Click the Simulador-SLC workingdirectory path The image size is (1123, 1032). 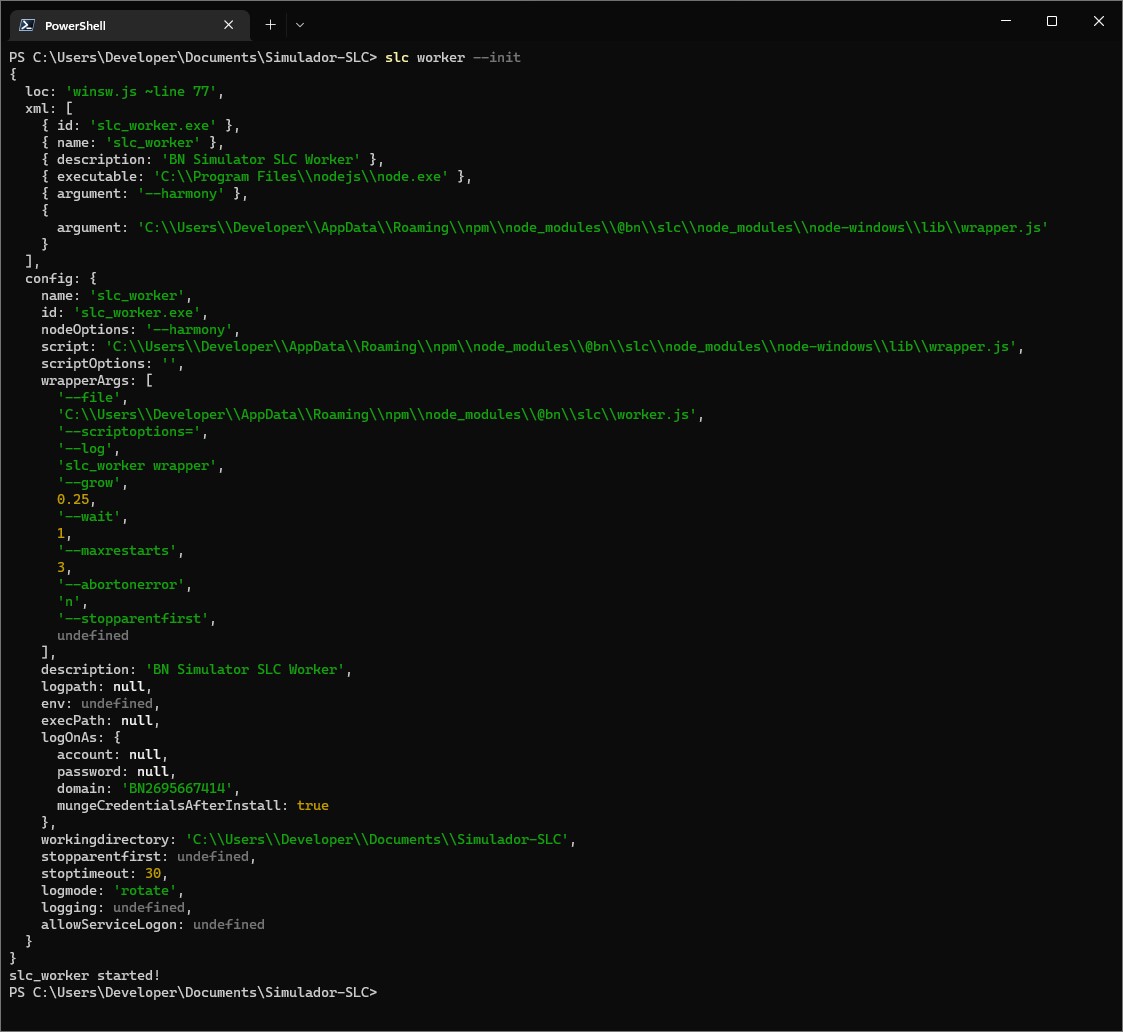[378, 839]
